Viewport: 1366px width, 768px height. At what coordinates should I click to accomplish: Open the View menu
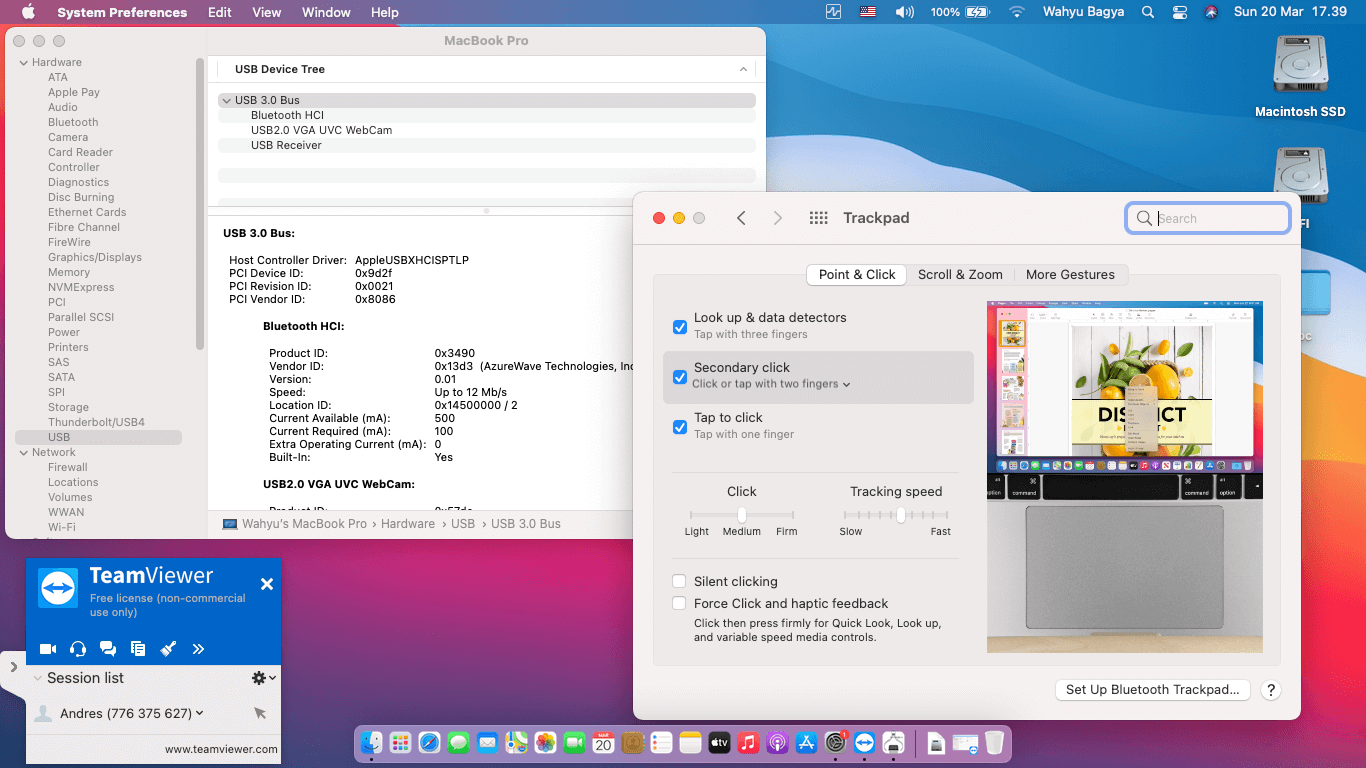pyautogui.click(x=267, y=12)
